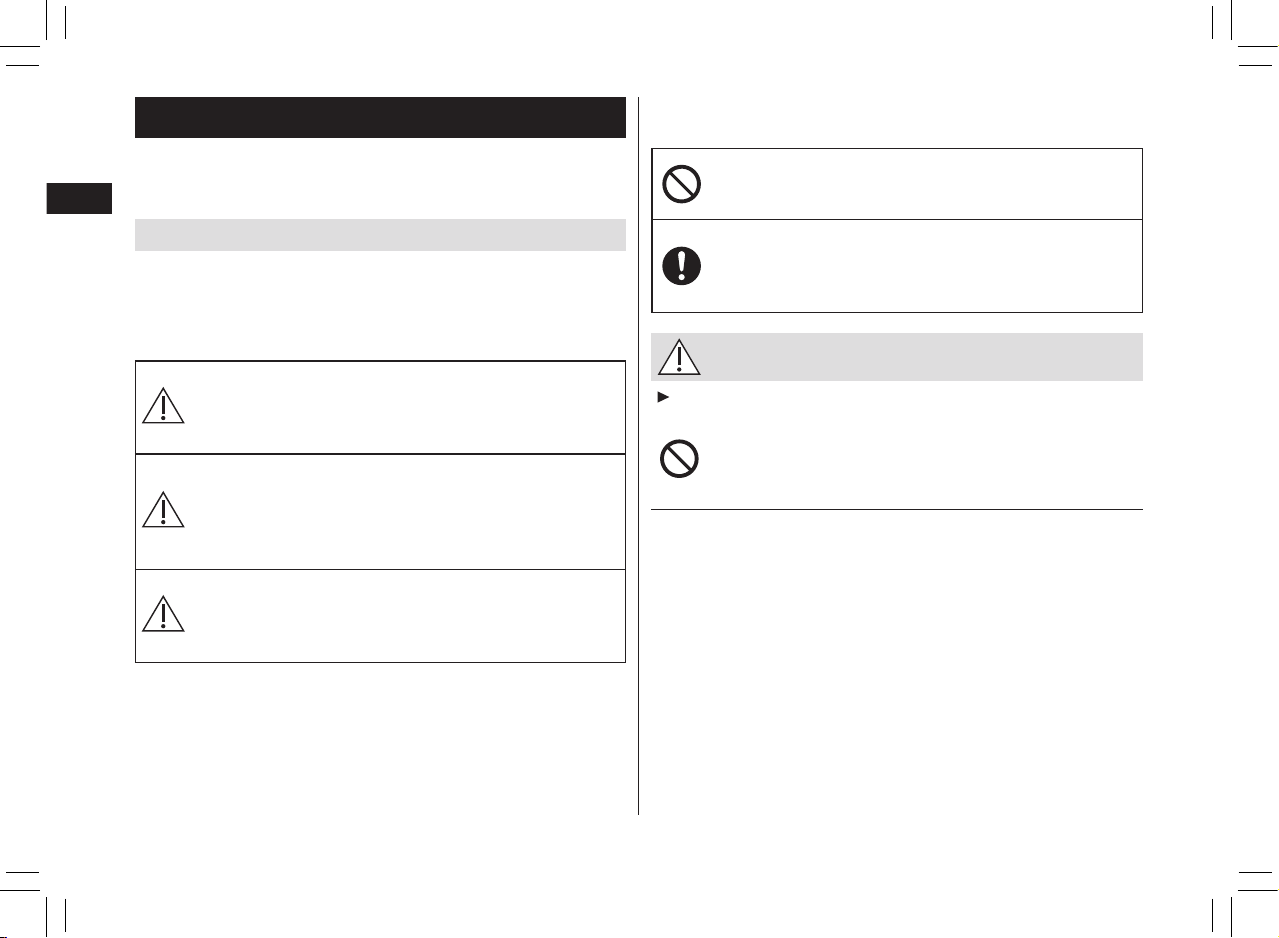Click the warning triangle in the last table row
The height and width of the screenshot is (938, 1279).
point(163,612)
